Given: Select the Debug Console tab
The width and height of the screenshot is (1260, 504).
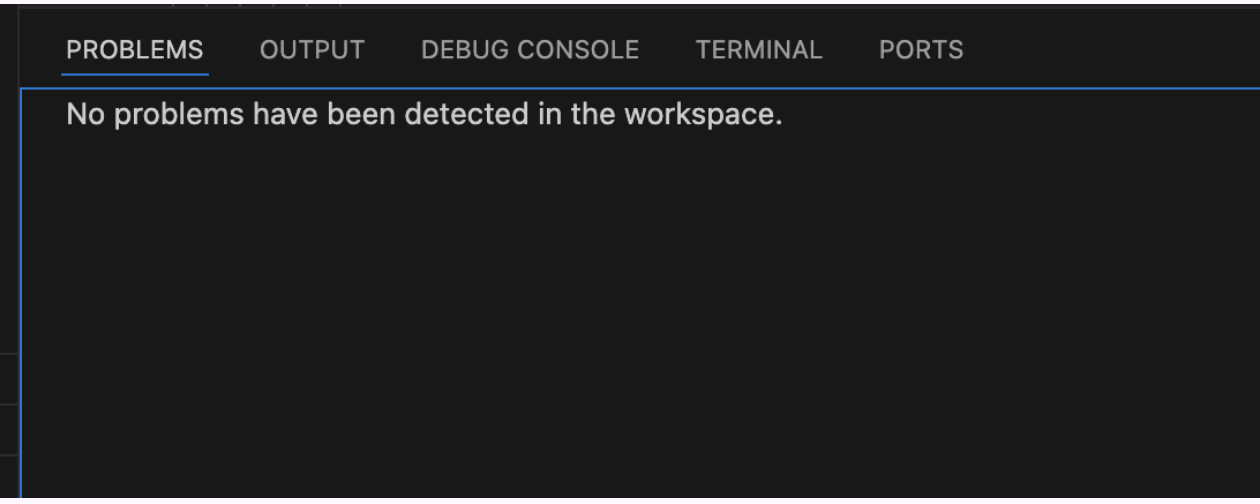Looking at the screenshot, I should coord(530,50).
